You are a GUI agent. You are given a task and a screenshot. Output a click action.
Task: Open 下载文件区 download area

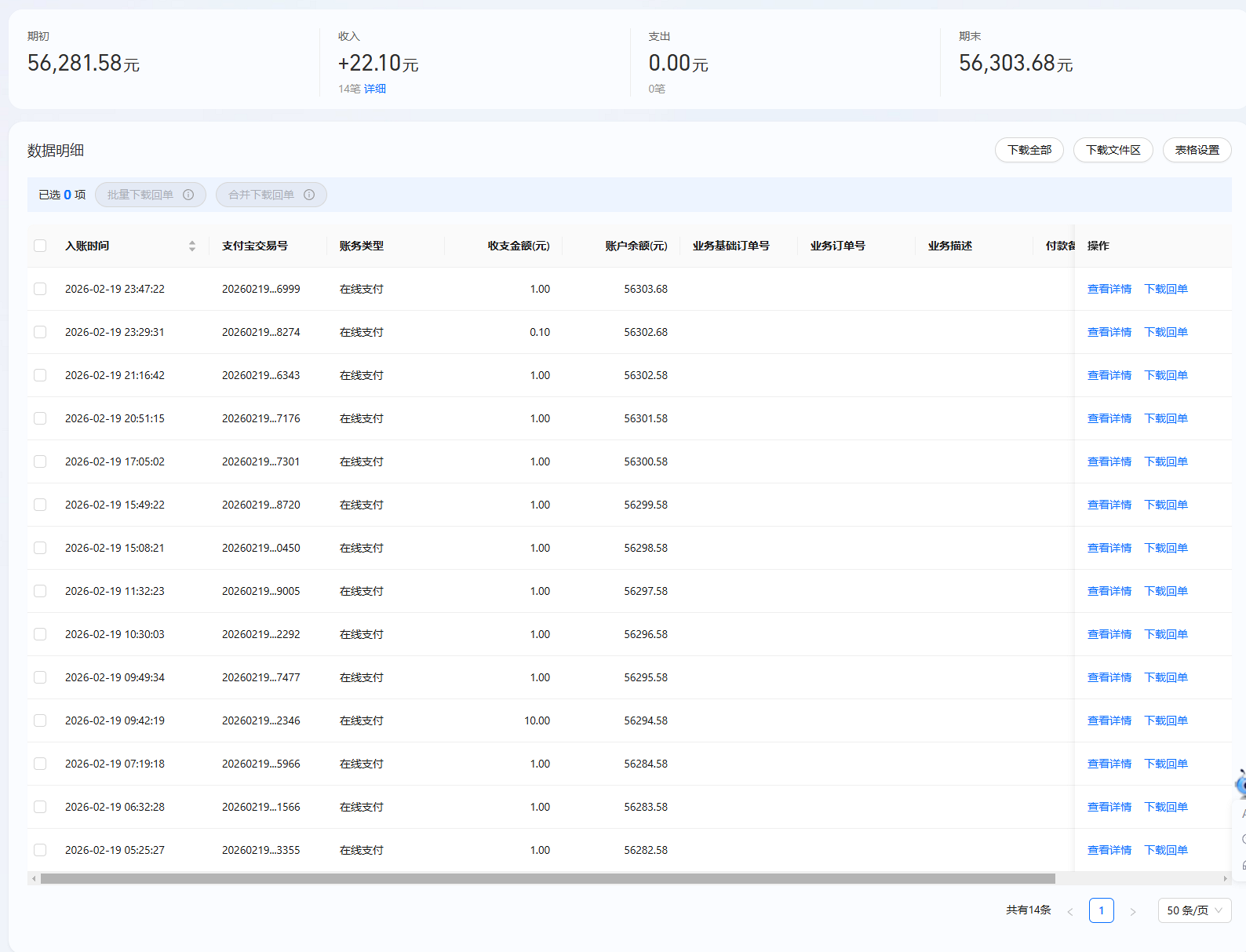[x=1113, y=150]
